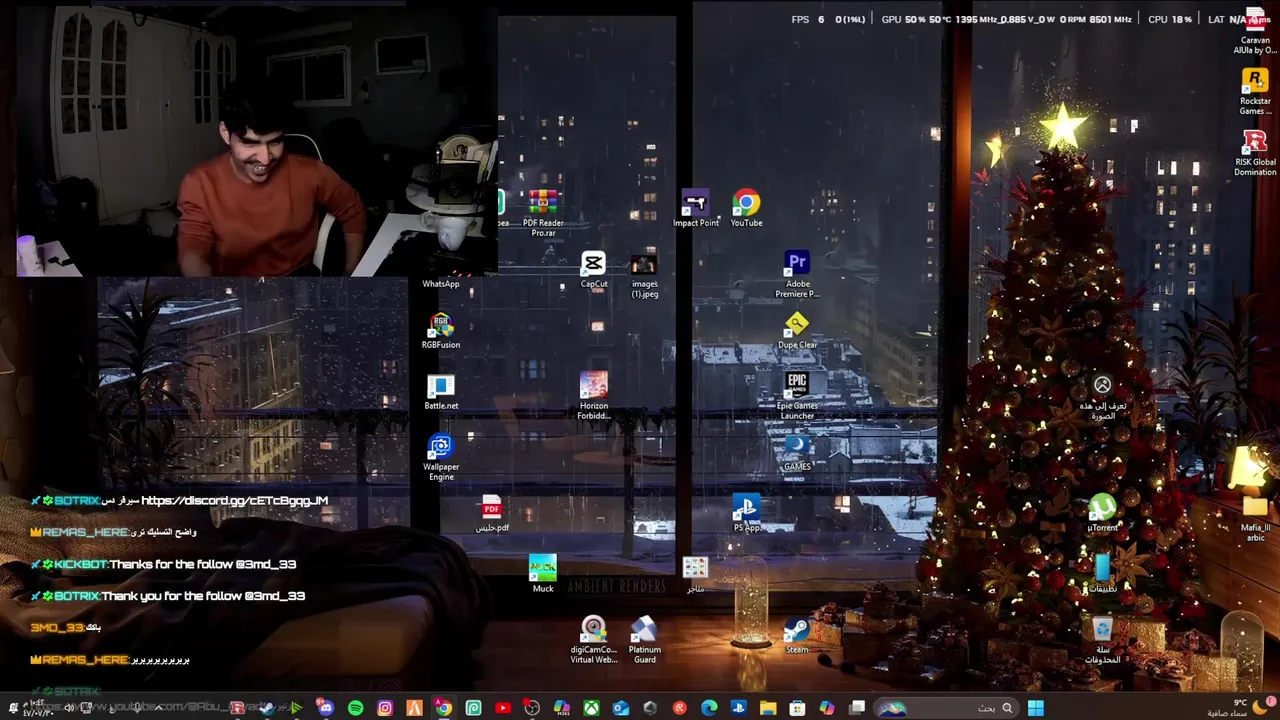This screenshot has height=720, width=1280.
Task: Open Dupe Clear desktop shortcut
Action: click(797, 331)
